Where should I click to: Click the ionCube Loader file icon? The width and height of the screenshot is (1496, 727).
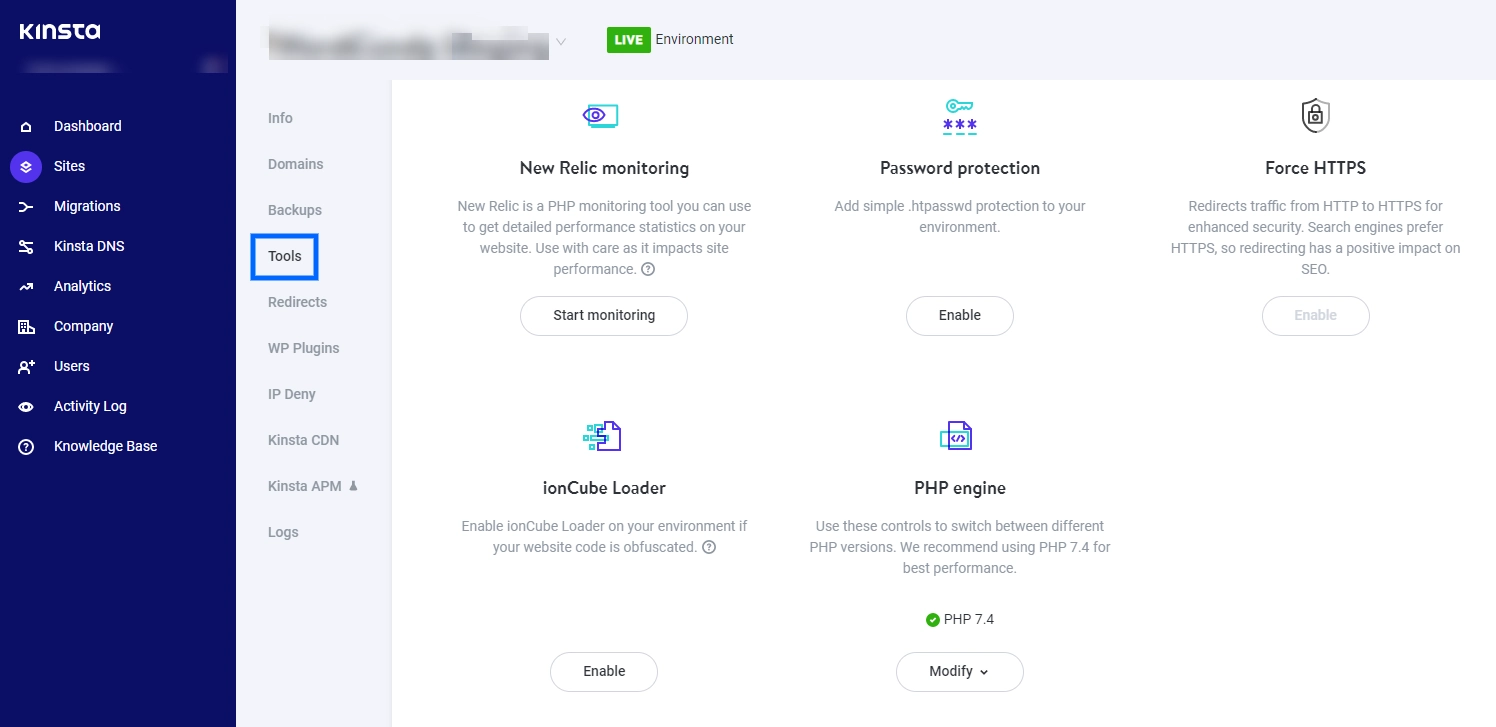(603, 436)
